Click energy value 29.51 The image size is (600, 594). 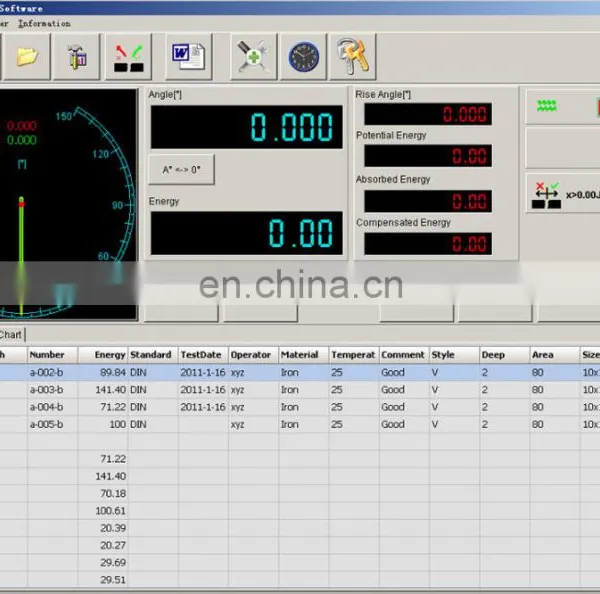(113, 579)
